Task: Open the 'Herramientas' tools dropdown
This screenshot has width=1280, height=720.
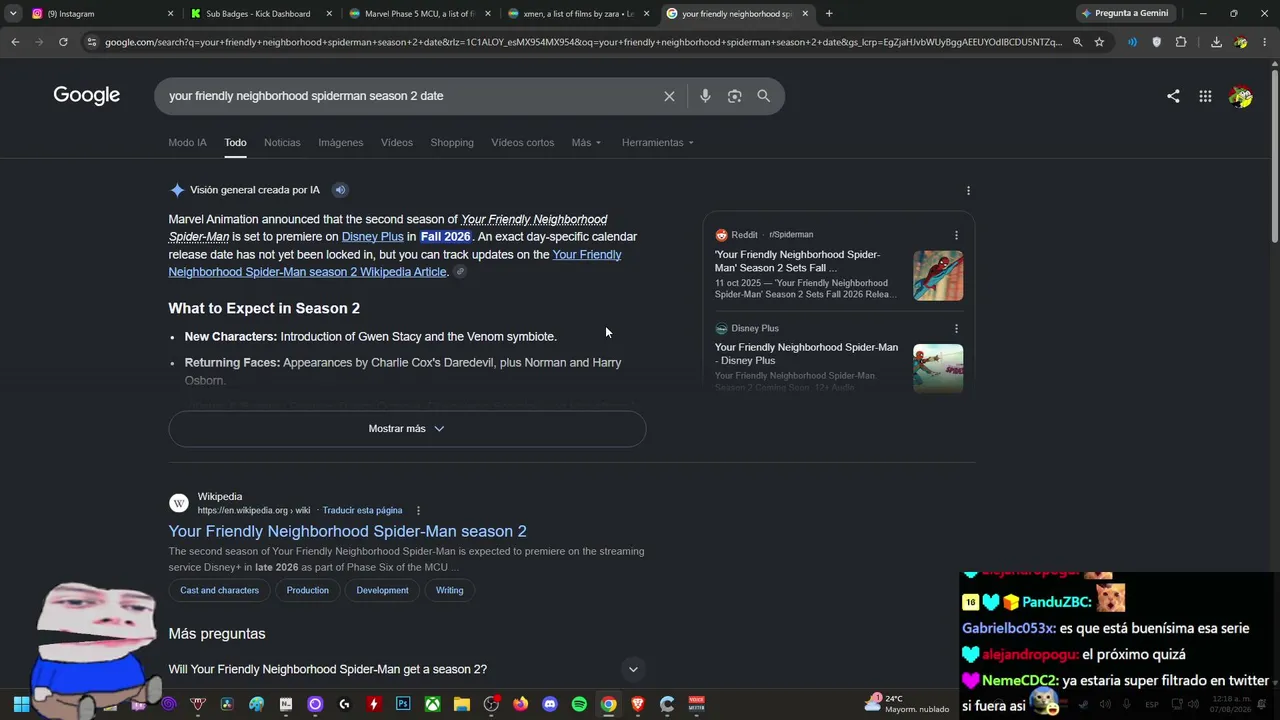Action: (x=657, y=143)
